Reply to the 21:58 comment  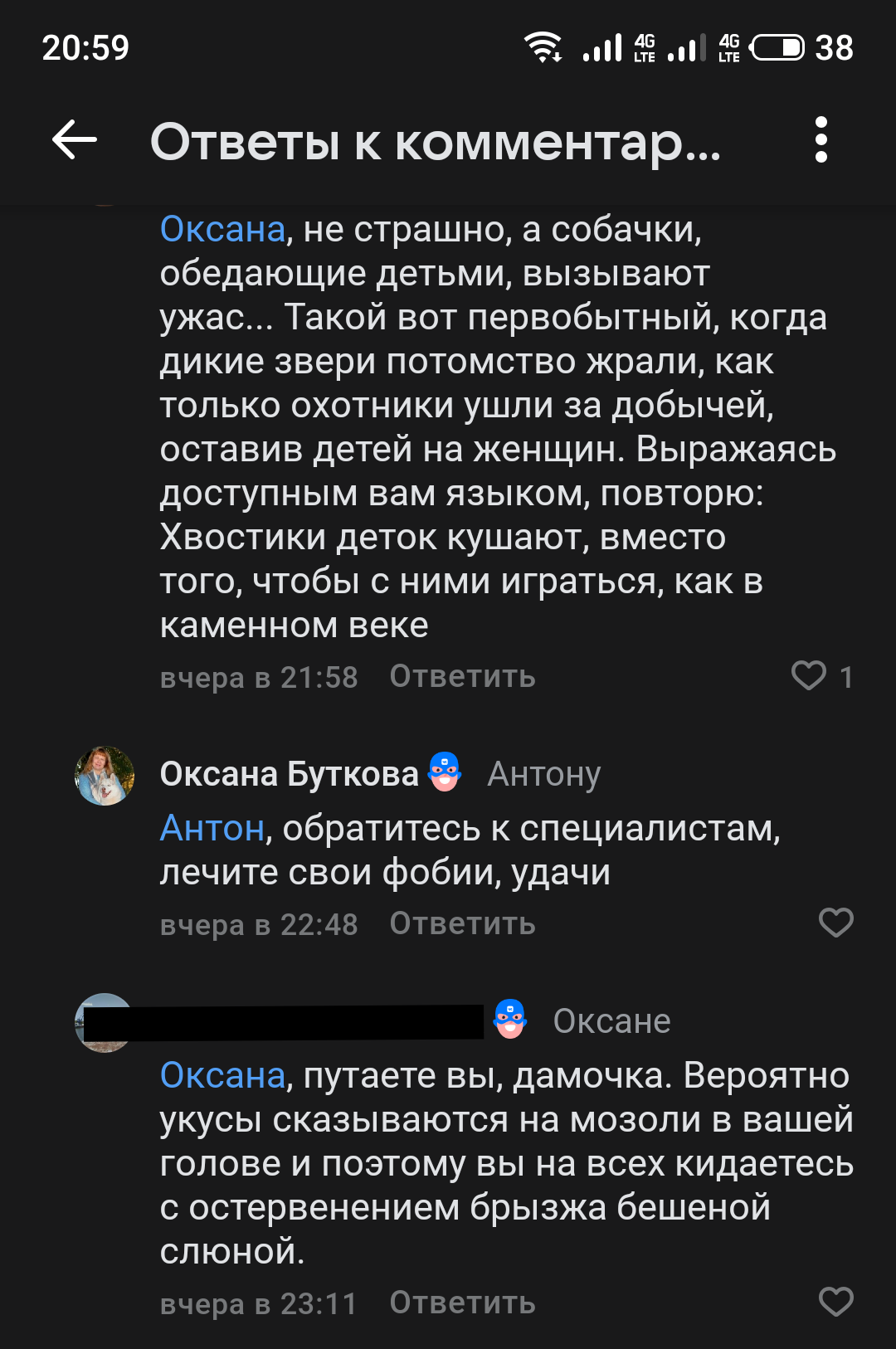pyautogui.click(x=462, y=677)
